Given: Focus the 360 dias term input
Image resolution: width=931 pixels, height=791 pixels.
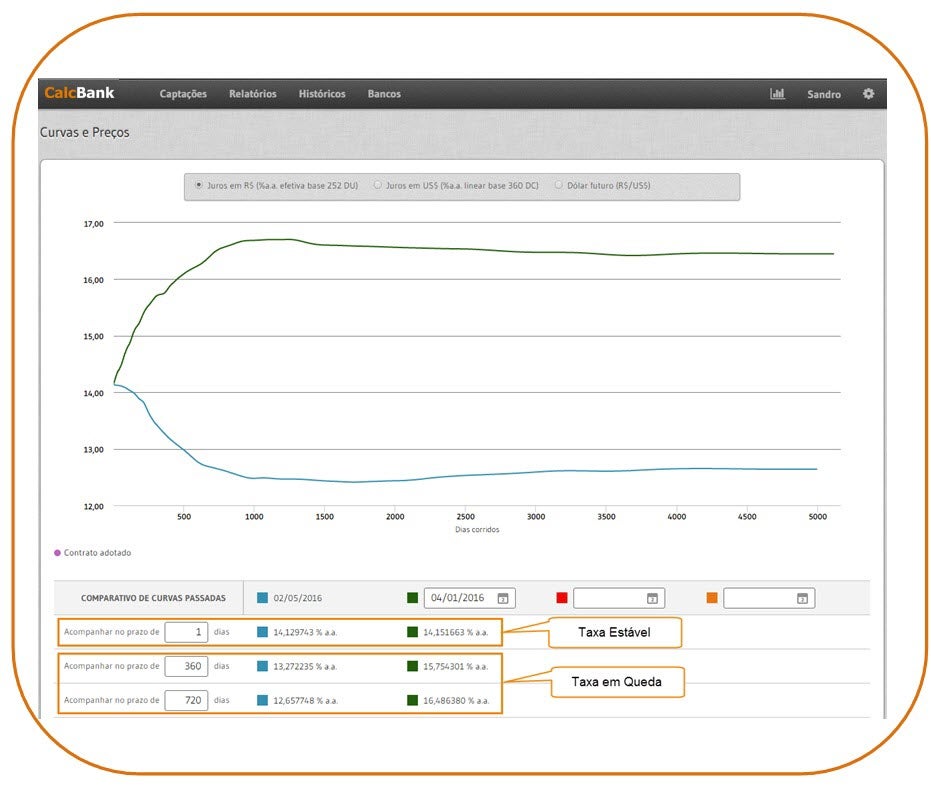Looking at the screenshot, I should click(x=186, y=666).
